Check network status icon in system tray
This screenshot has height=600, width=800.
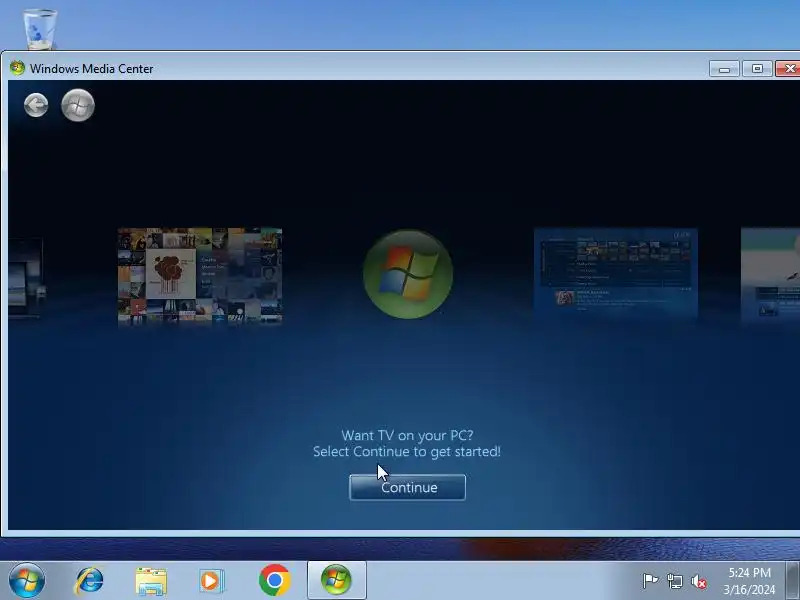pyautogui.click(x=674, y=581)
